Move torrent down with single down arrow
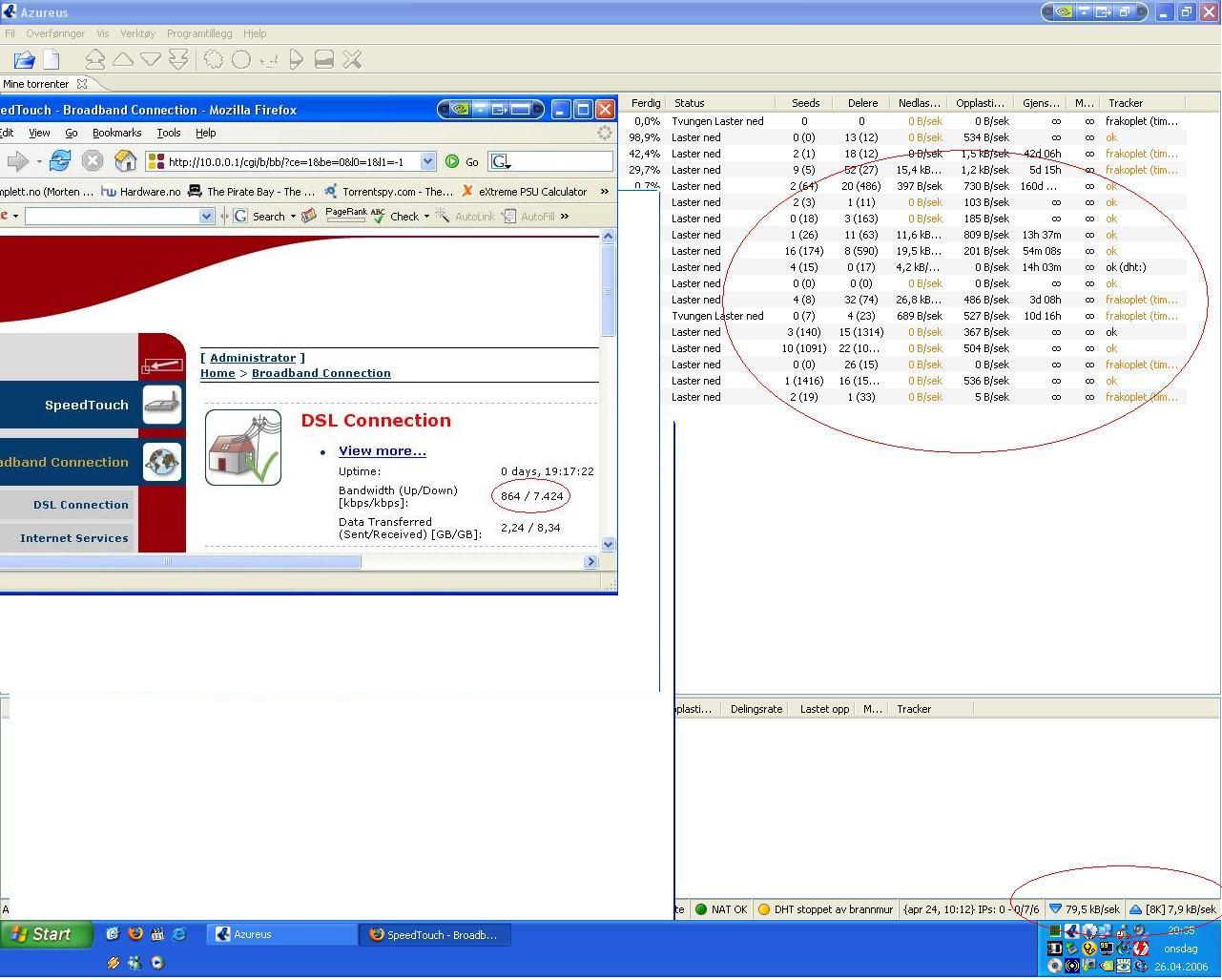The image size is (1222, 980). [x=151, y=60]
